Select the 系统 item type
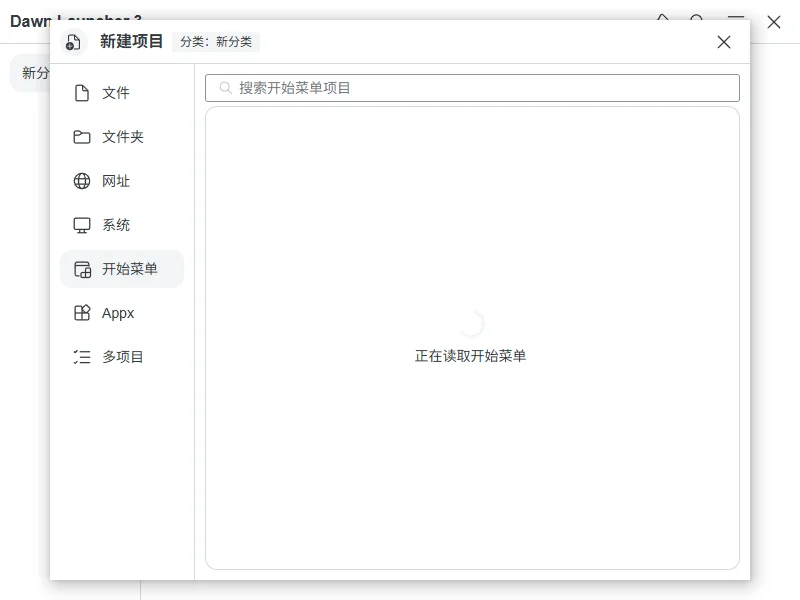Screen dimensions: 800x600 [x=122, y=224]
